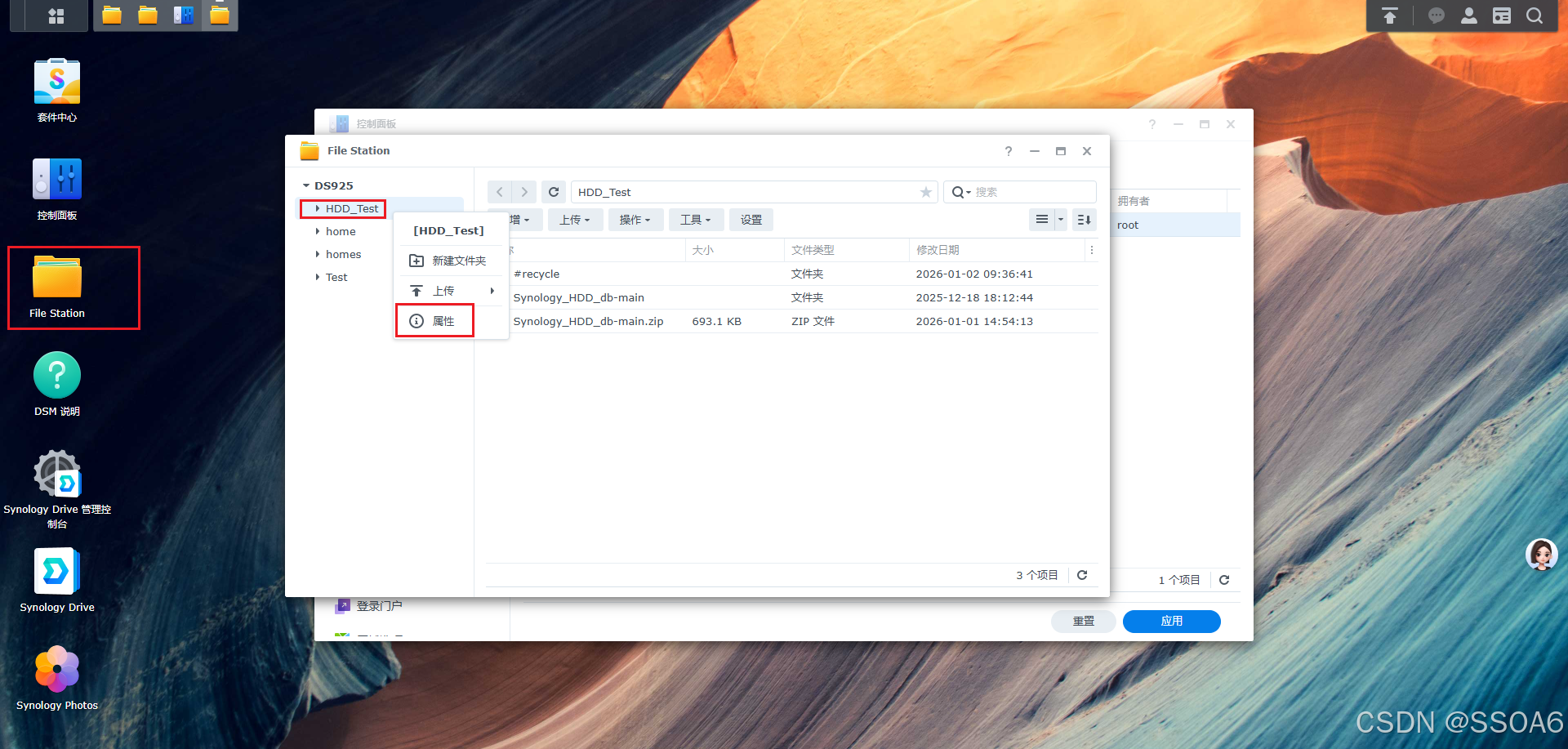1568x749 pixels.
Task: Select the Test folder in the tree
Action: (x=336, y=277)
